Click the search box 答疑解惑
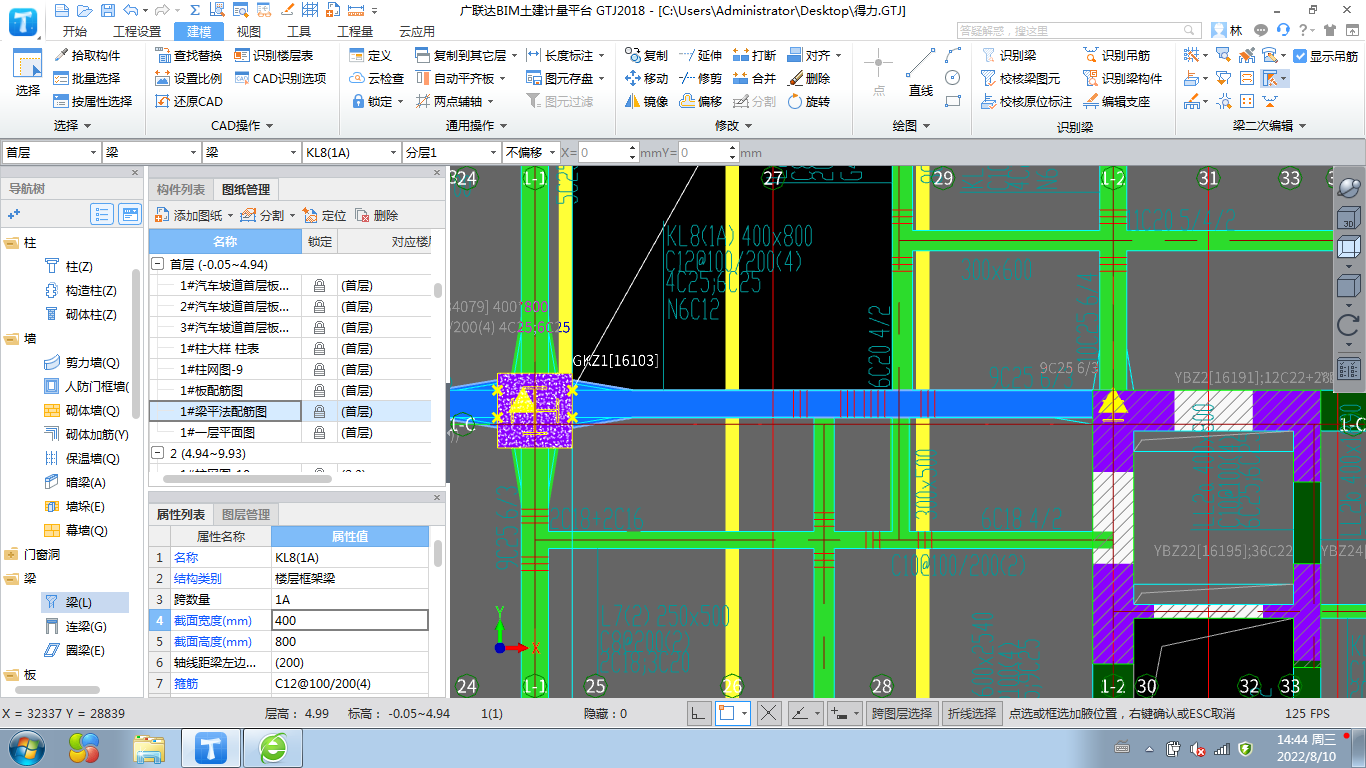 [x=1080, y=31]
